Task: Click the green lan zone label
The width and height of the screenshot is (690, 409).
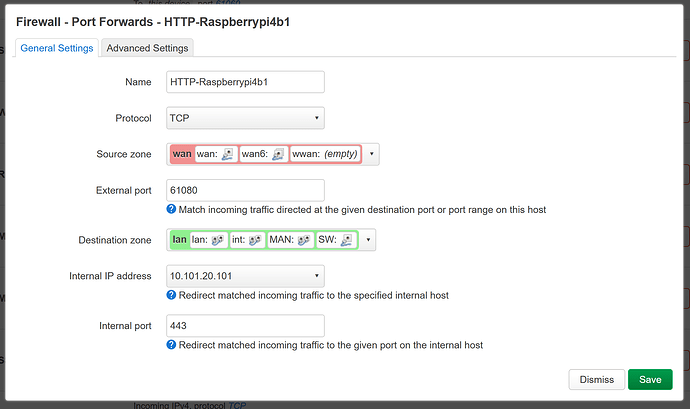Action: click(x=179, y=240)
